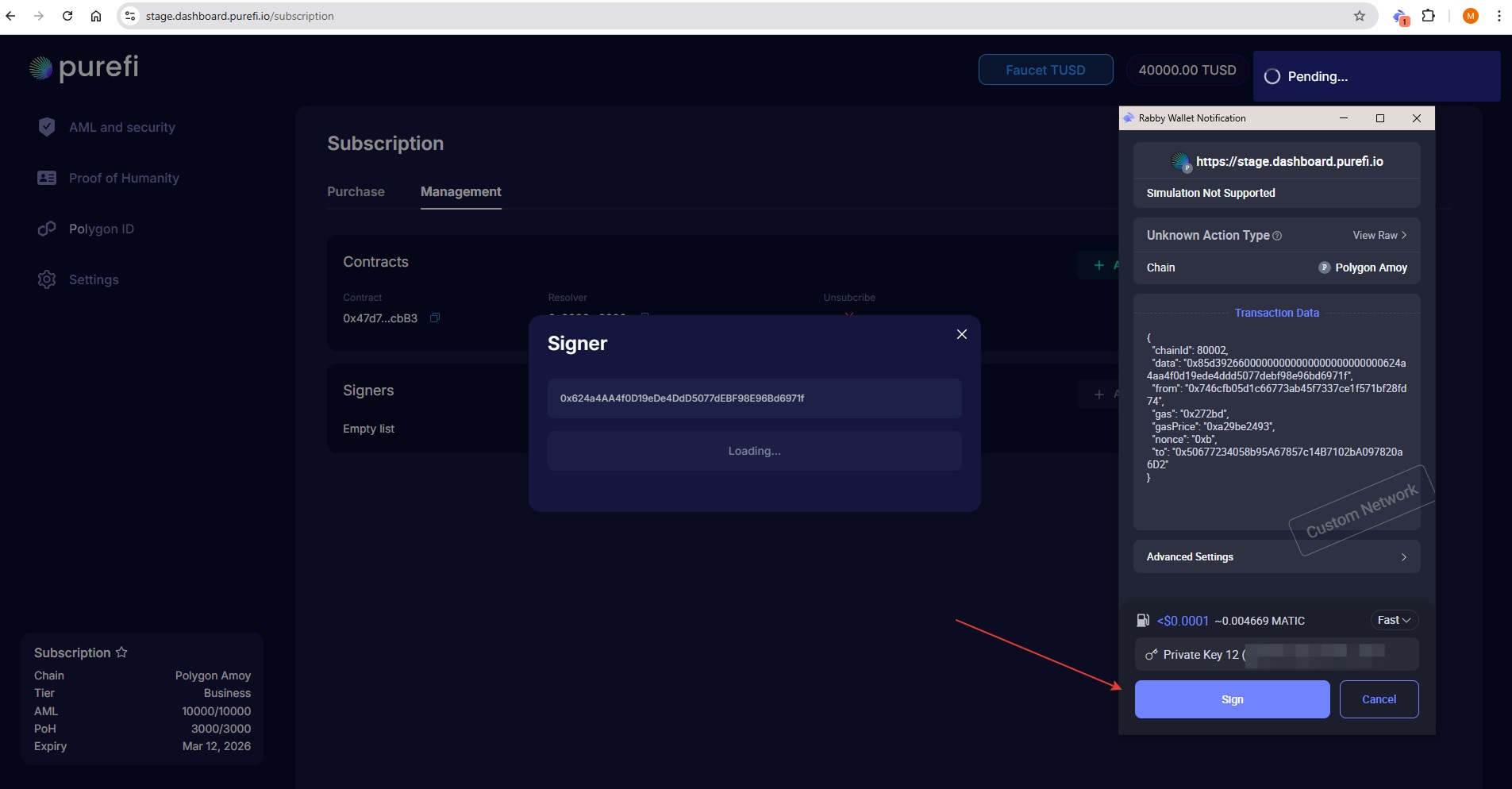Select the Management tab
This screenshot has height=789, width=1512.
[460, 192]
